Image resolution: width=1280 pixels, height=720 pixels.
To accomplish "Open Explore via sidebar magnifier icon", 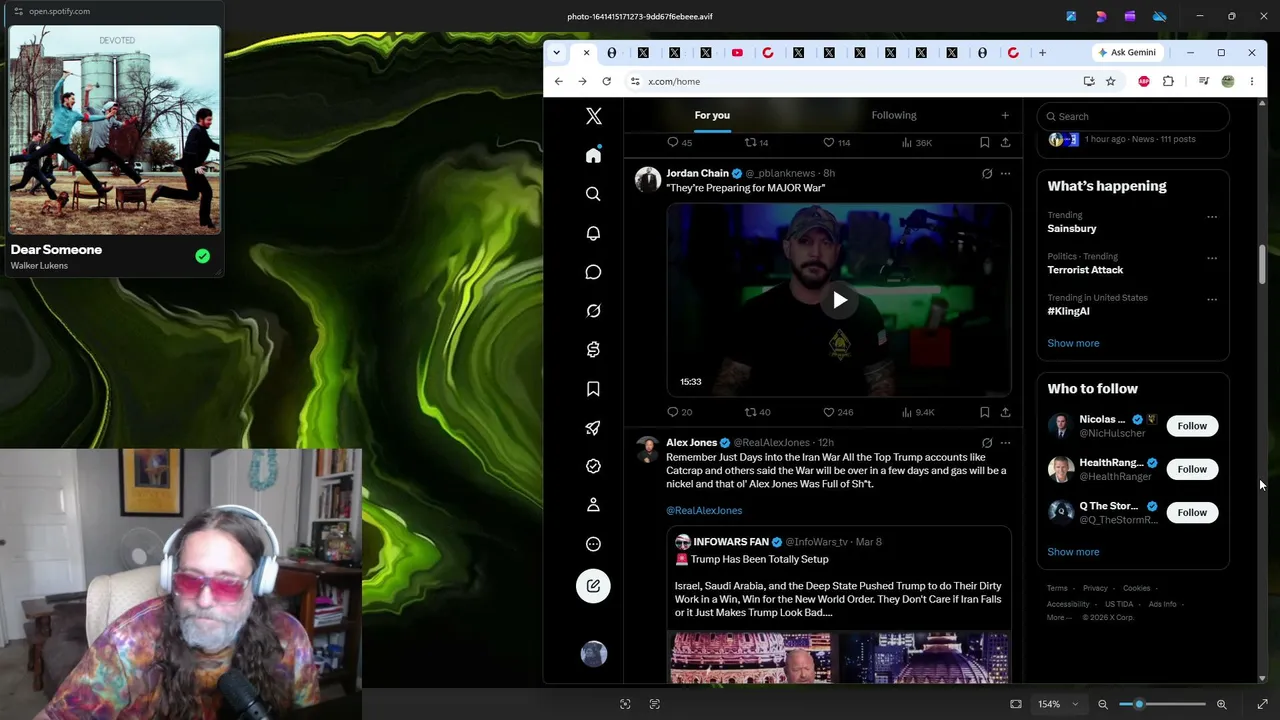I will click(x=593, y=194).
